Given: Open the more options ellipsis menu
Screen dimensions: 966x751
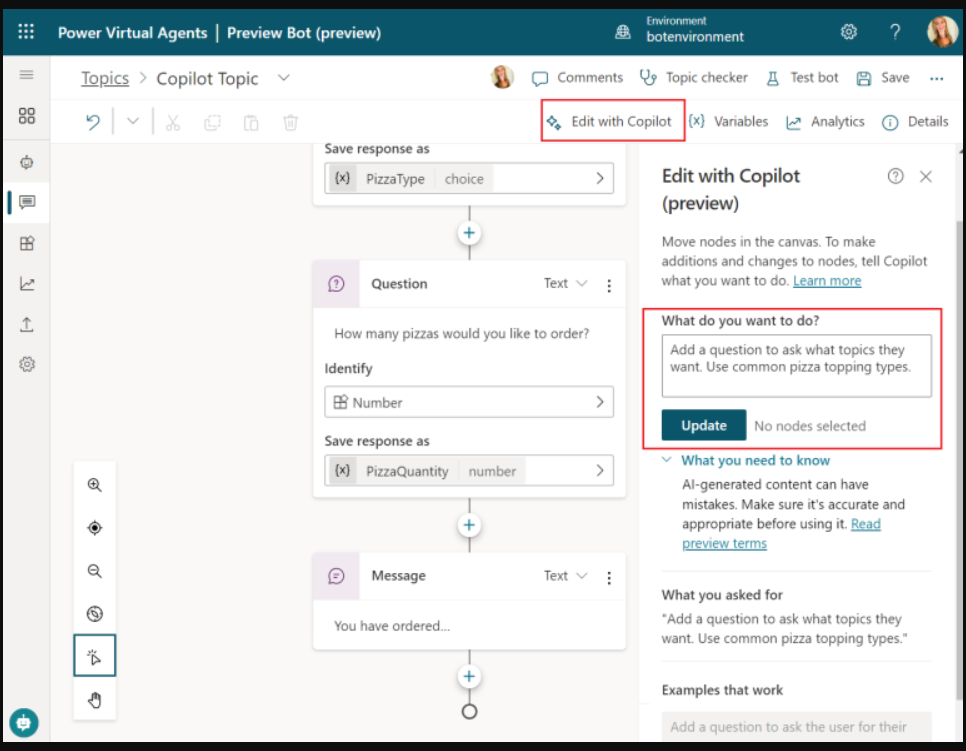Looking at the screenshot, I should [x=936, y=78].
